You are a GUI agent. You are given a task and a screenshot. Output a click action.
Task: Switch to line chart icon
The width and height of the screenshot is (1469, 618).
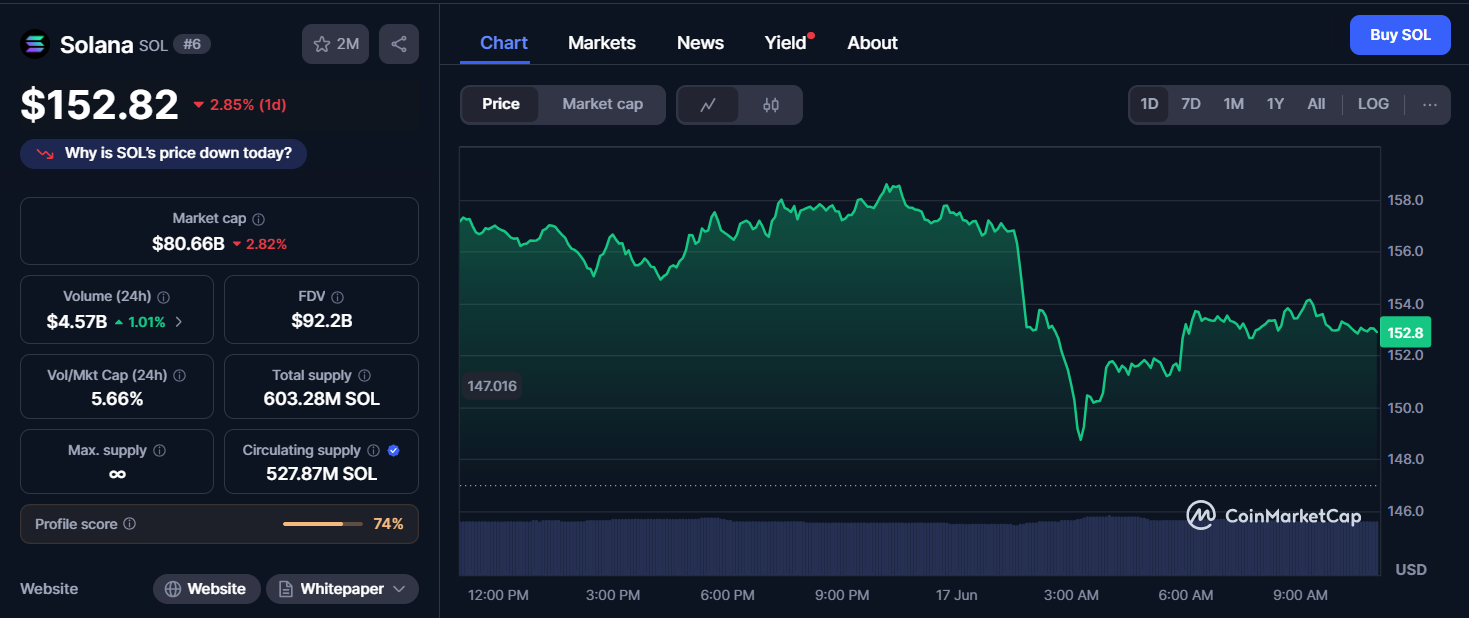click(x=708, y=105)
